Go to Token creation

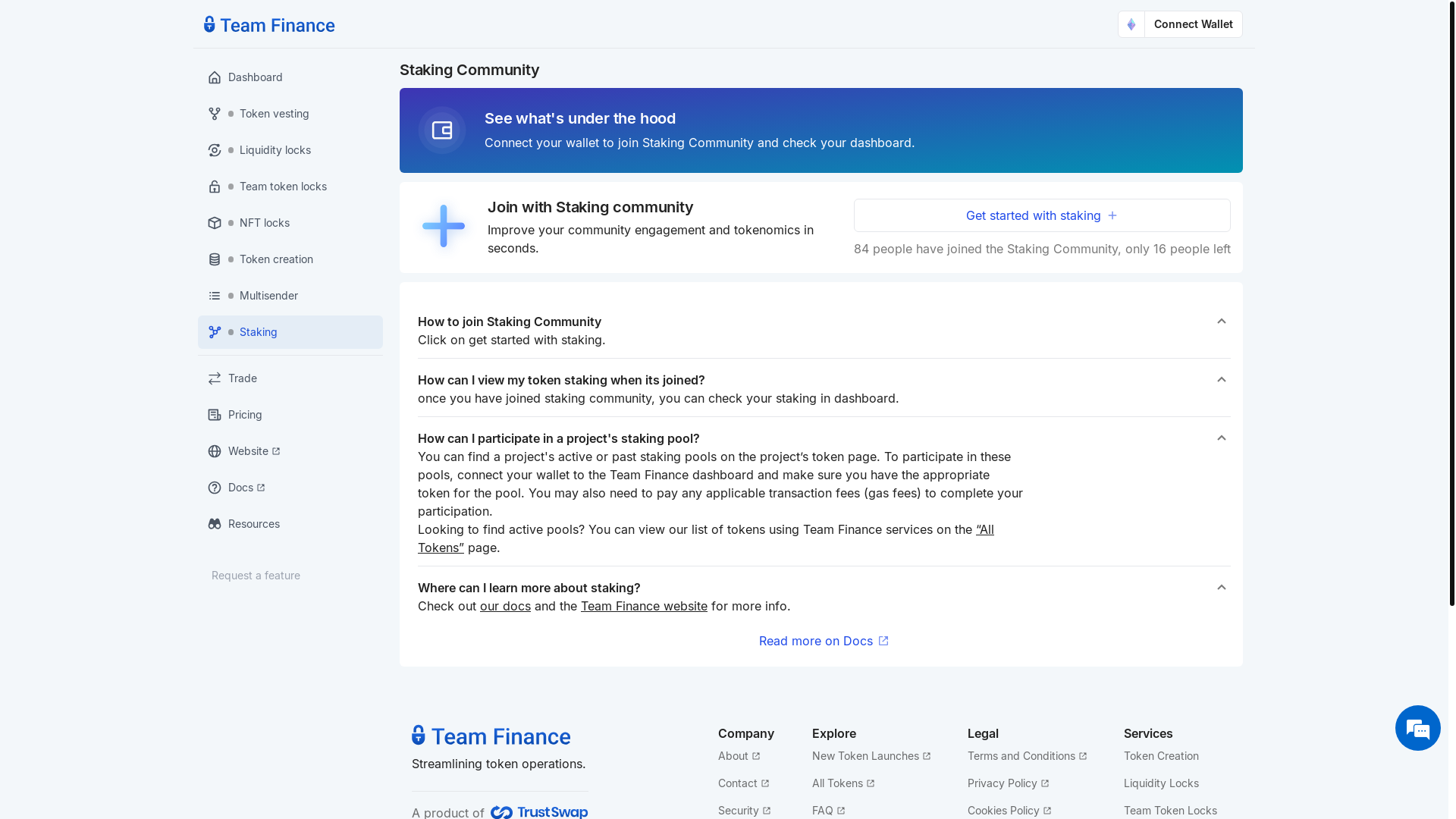[x=290, y=259]
